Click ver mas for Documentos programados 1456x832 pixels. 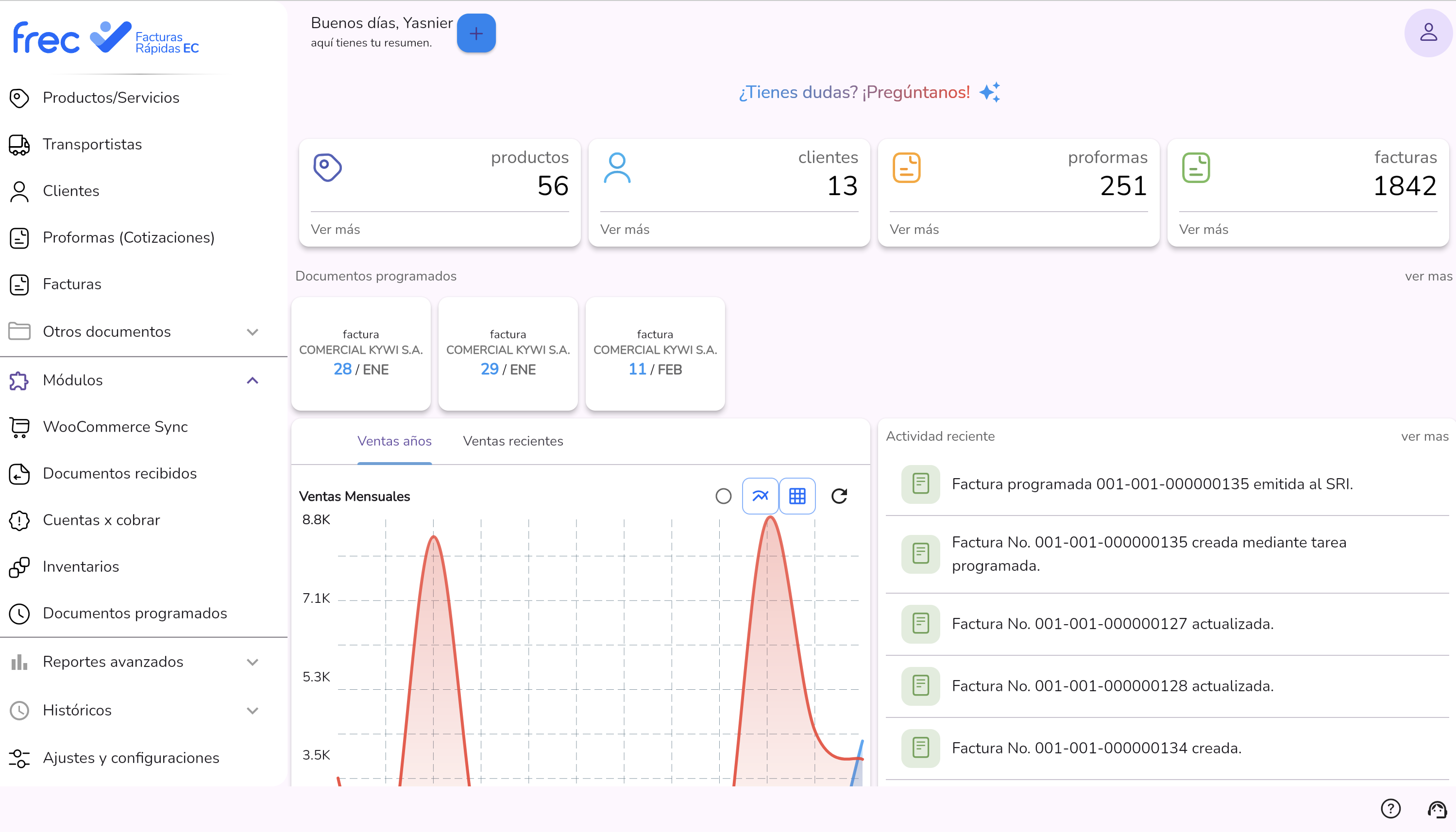(1428, 277)
